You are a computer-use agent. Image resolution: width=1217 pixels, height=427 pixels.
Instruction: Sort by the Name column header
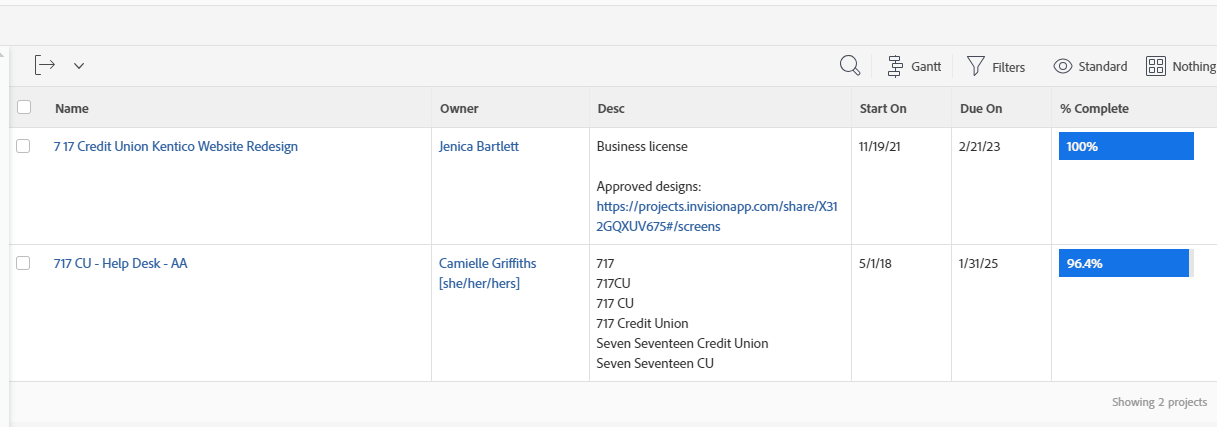[x=72, y=108]
